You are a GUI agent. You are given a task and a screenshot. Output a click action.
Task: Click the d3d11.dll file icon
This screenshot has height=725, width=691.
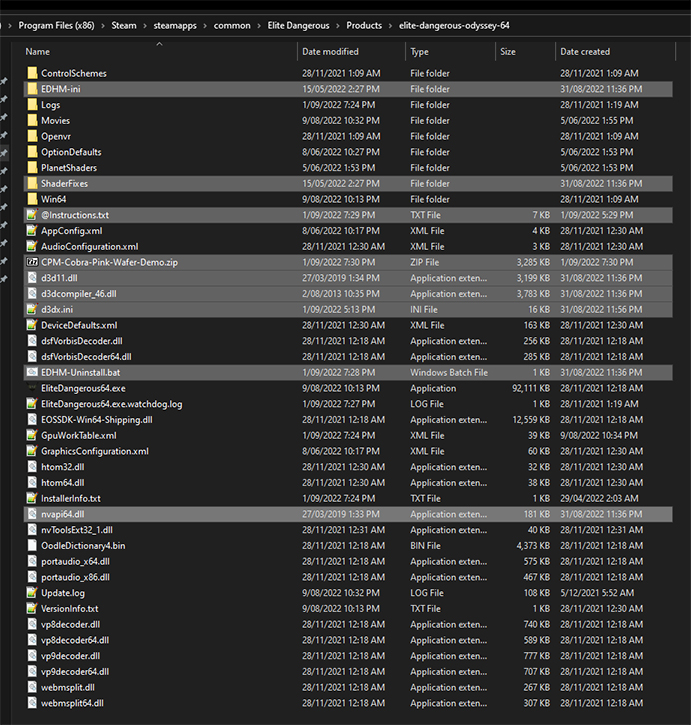(x=32, y=278)
